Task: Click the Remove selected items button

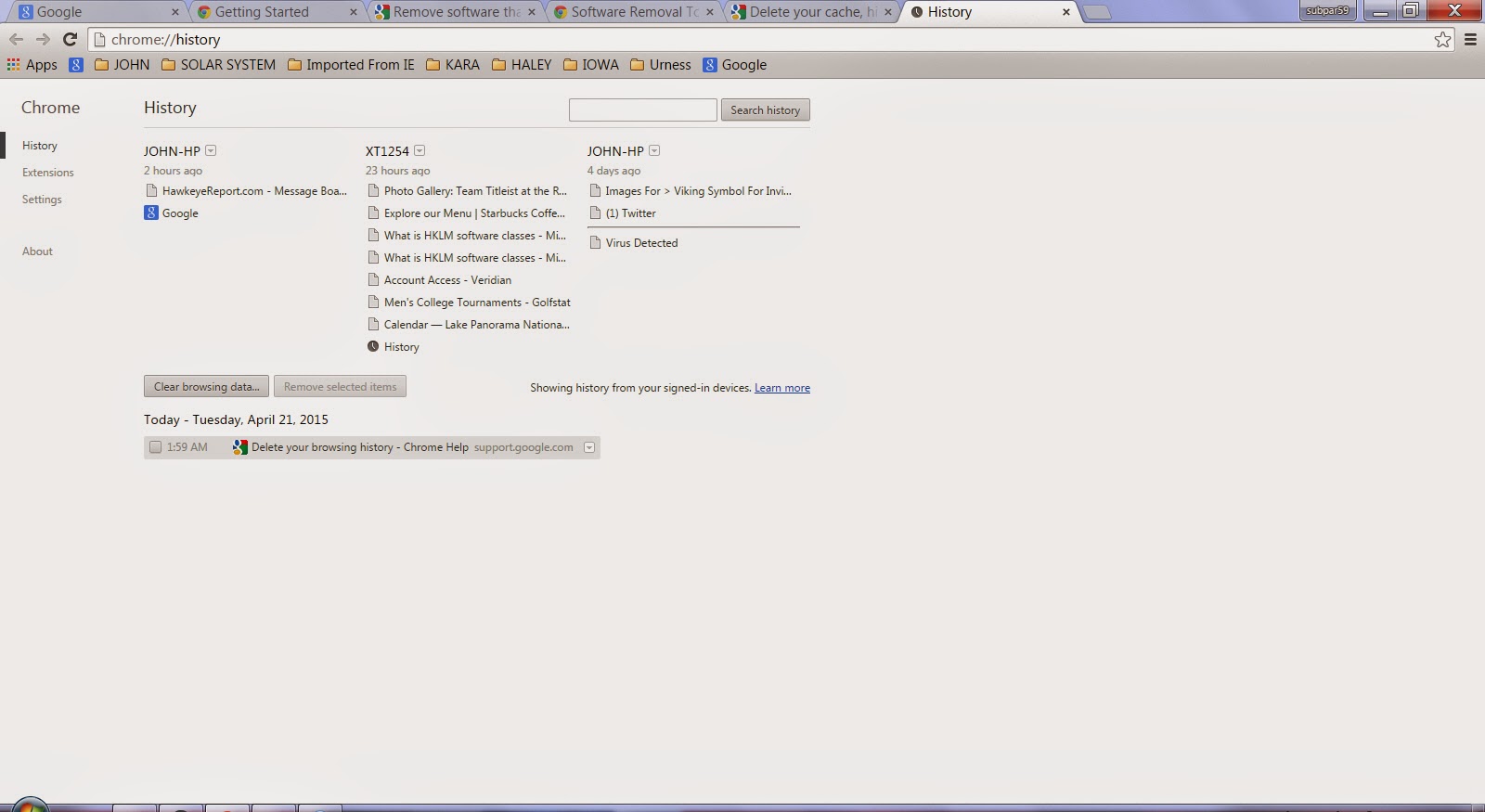Action: point(341,387)
